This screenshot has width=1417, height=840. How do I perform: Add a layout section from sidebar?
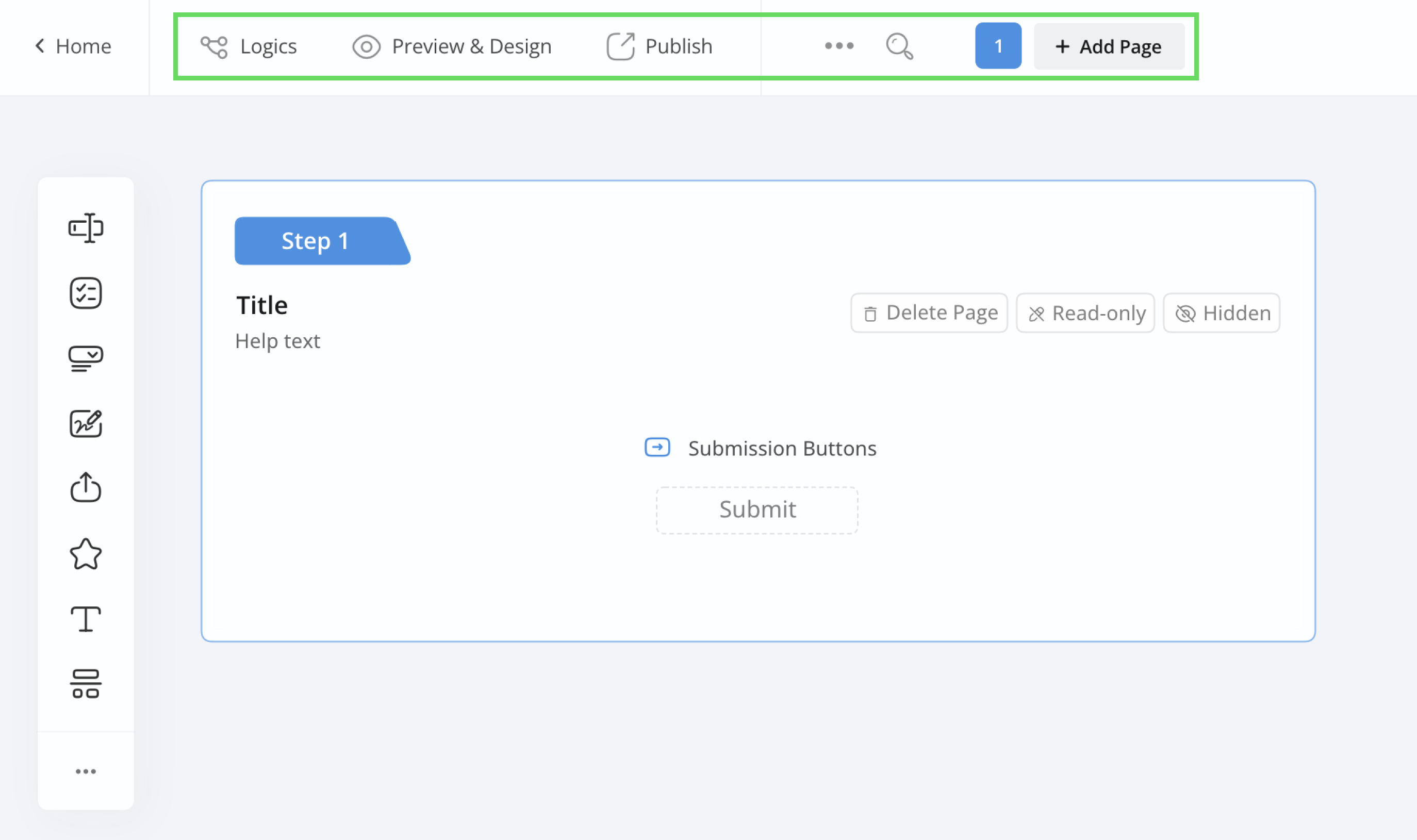click(x=86, y=684)
